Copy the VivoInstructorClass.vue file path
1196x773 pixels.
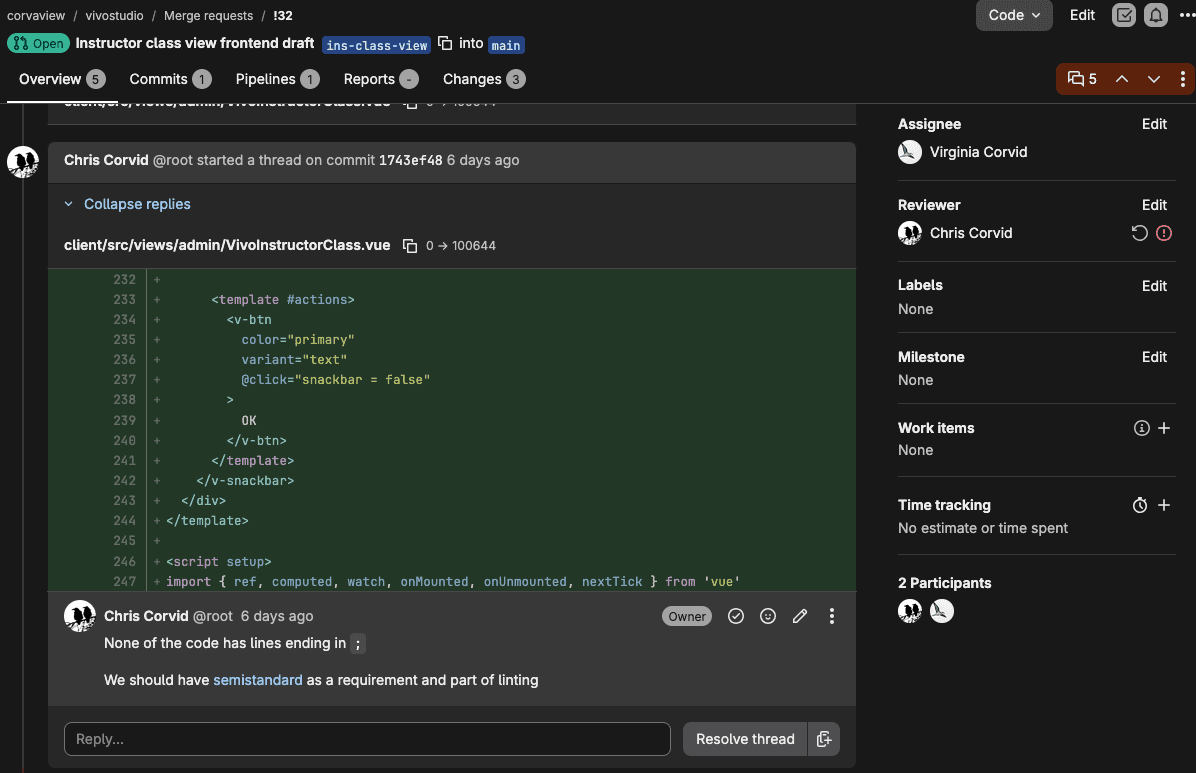(x=410, y=246)
